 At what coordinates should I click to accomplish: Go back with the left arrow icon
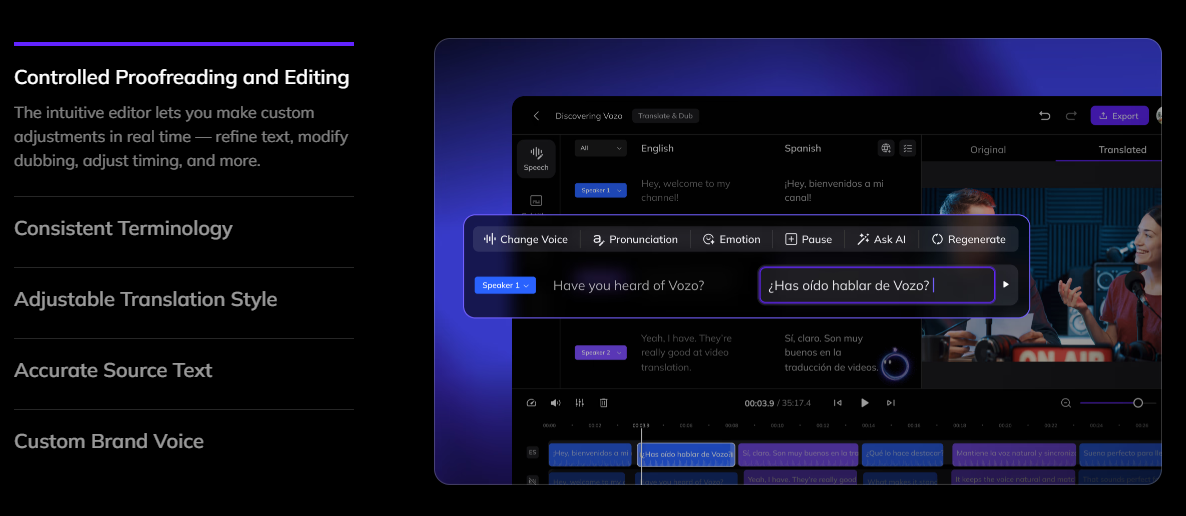[x=536, y=116]
